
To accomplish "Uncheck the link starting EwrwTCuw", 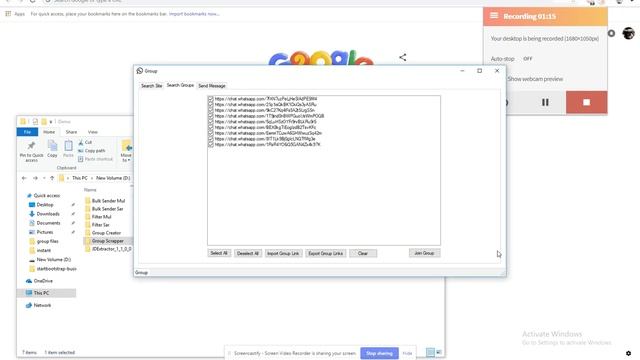I will click(x=211, y=133).
